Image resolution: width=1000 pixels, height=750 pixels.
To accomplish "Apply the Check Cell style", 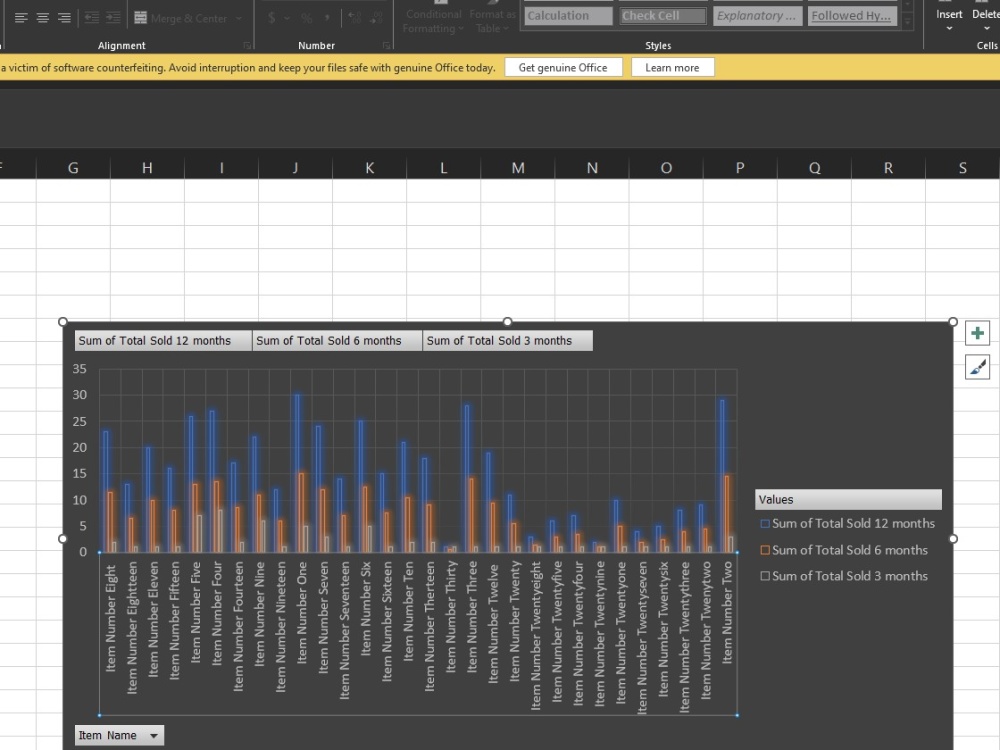I will pyautogui.click(x=663, y=16).
